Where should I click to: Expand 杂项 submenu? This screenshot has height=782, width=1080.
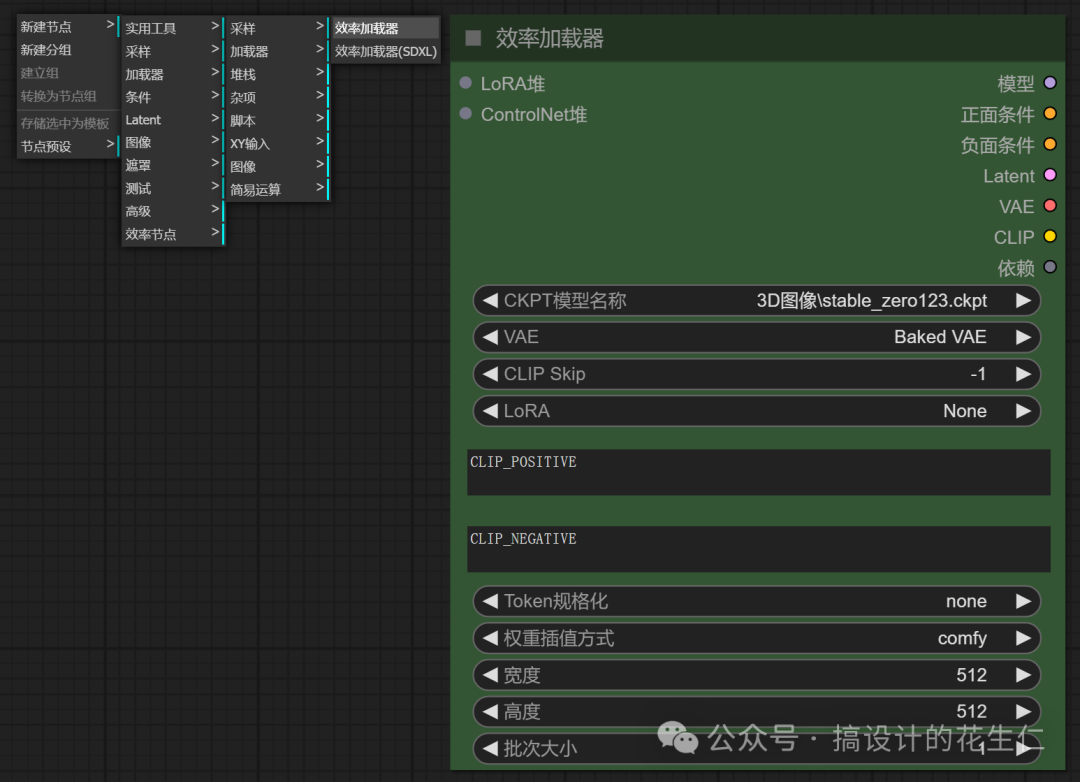[x=277, y=97]
